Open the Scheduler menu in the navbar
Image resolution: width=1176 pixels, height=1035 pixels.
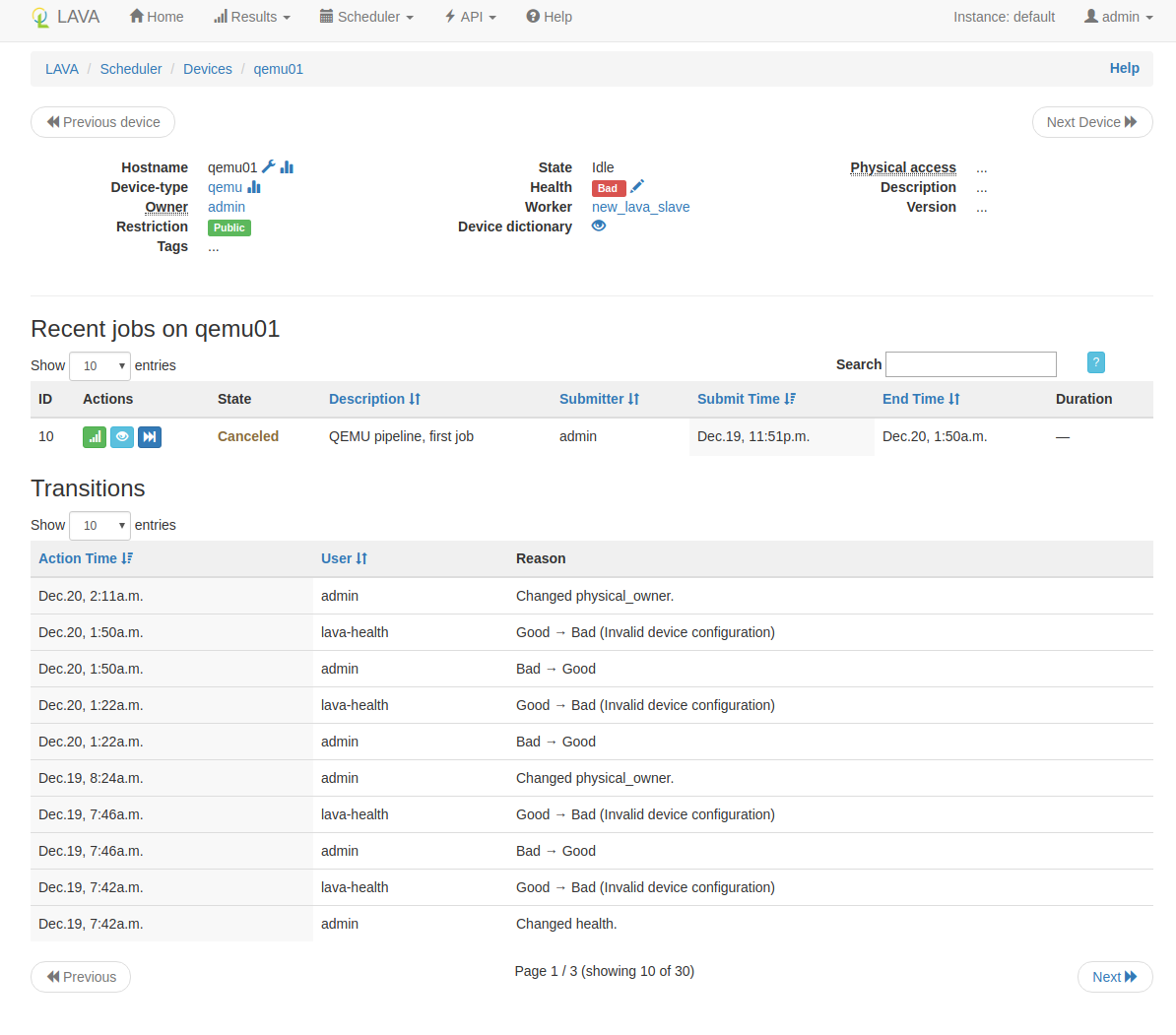(x=366, y=17)
